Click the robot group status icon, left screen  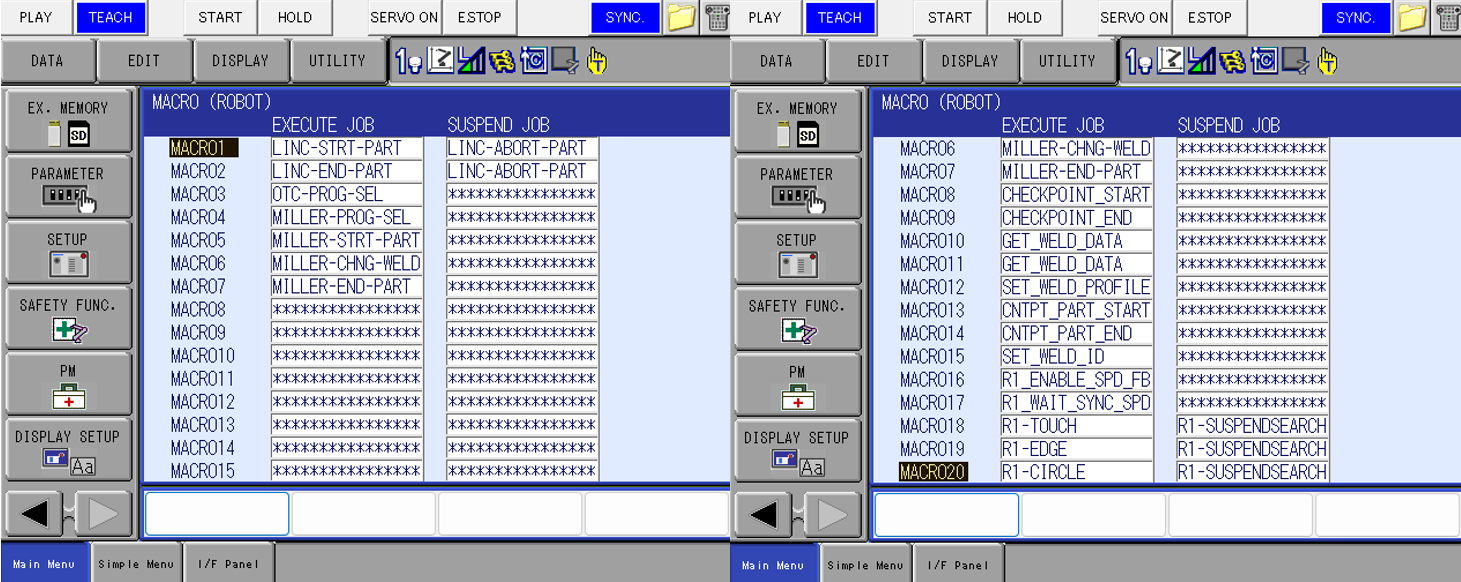tap(408, 62)
